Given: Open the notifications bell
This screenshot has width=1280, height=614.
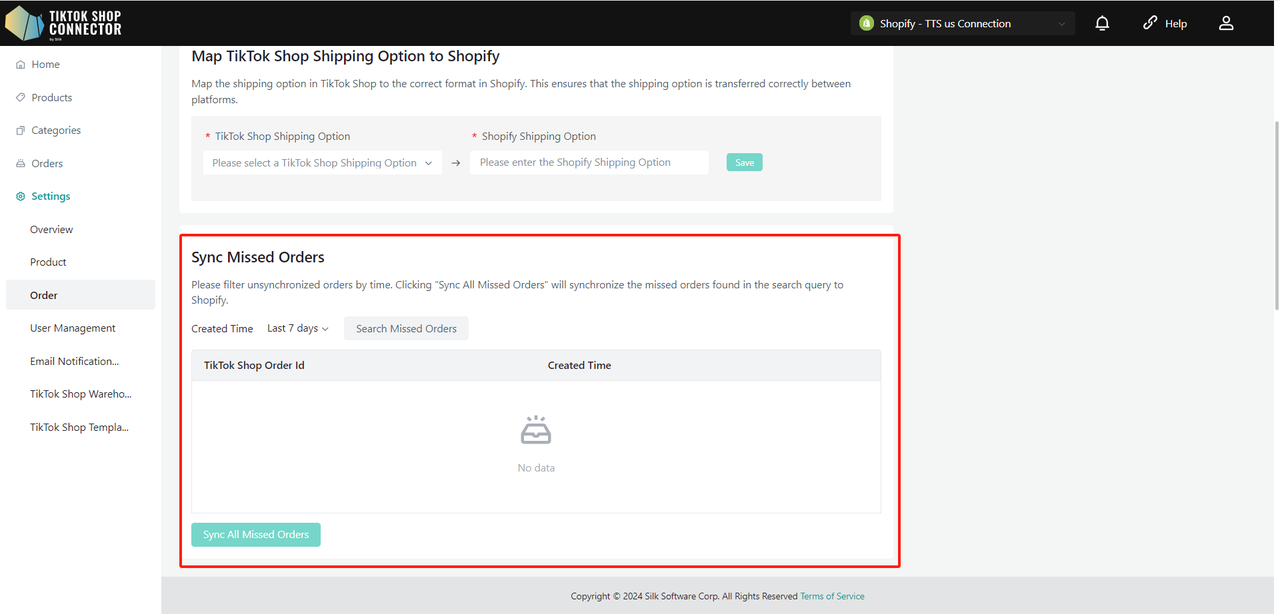Looking at the screenshot, I should pos(1102,23).
